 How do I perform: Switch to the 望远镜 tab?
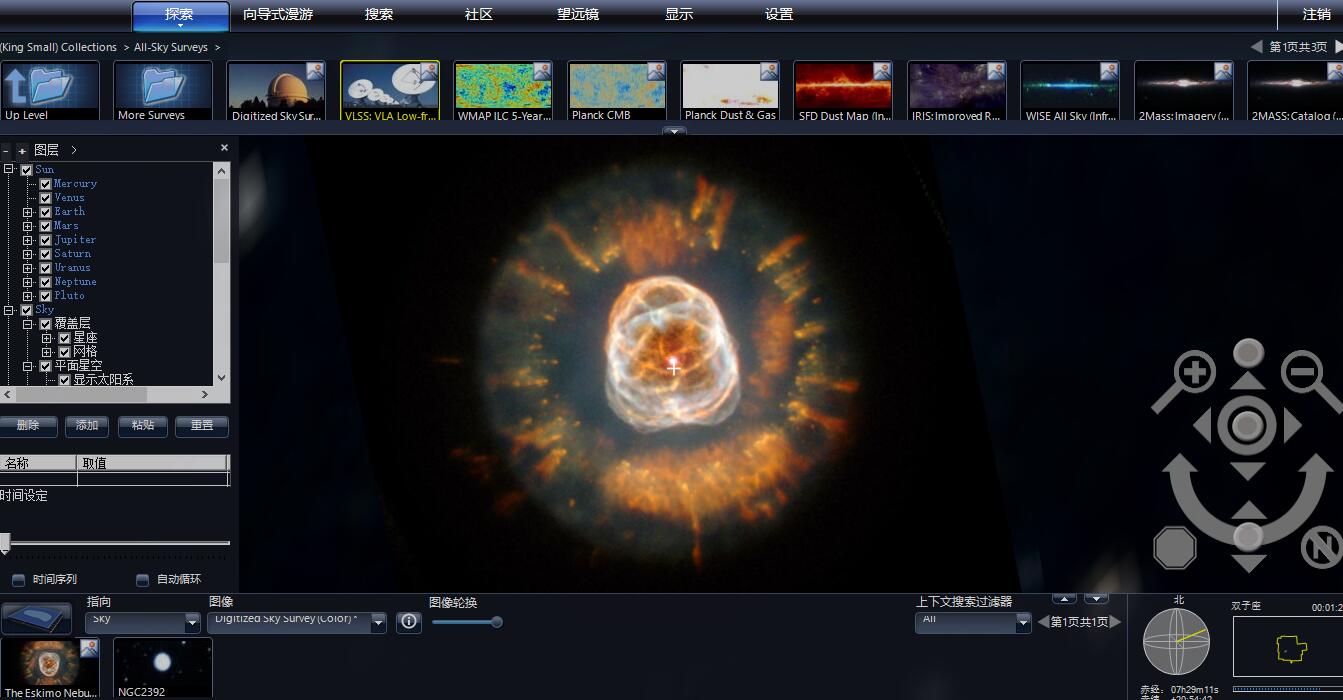click(x=578, y=14)
